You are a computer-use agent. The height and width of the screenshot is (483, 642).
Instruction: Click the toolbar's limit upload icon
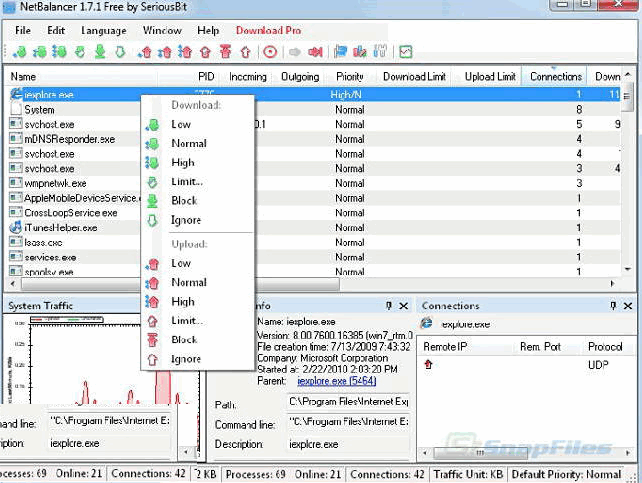coord(205,52)
